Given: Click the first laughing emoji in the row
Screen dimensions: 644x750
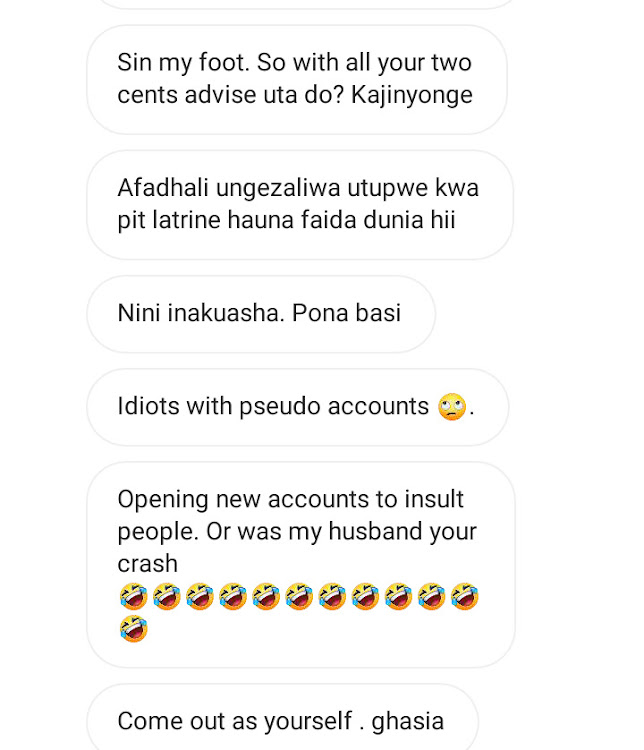Looking at the screenshot, I should pyautogui.click(x=133, y=596).
